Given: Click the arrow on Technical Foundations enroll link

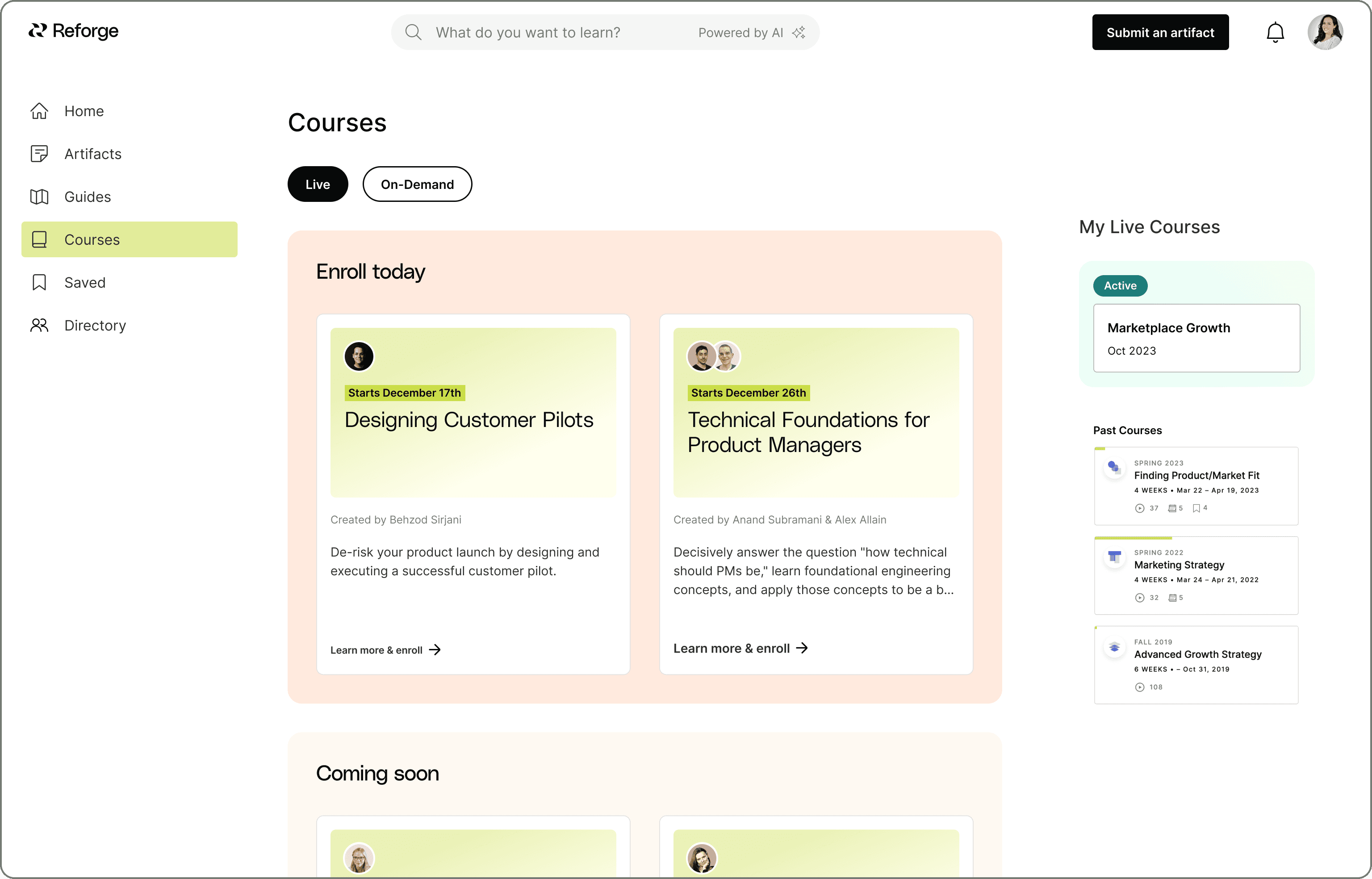Looking at the screenshot, I should (x=803, y=648).
